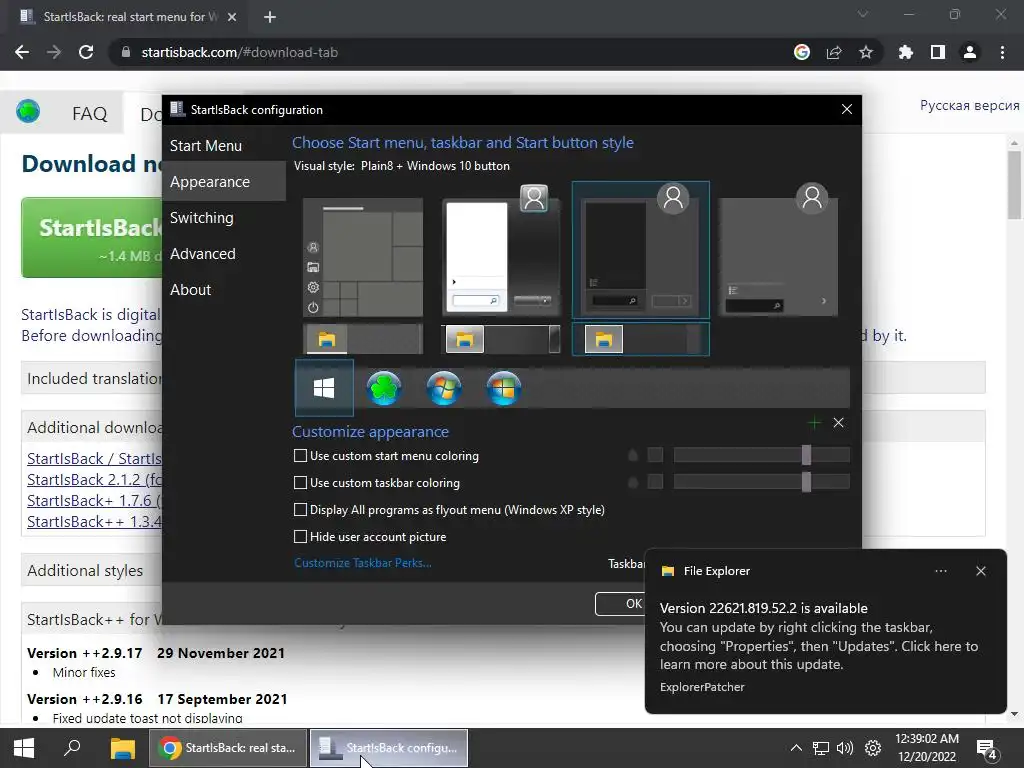This screenshot has width=1024, height=768.
Task: Toggle Chrome side panel
Action: [938, 52]
